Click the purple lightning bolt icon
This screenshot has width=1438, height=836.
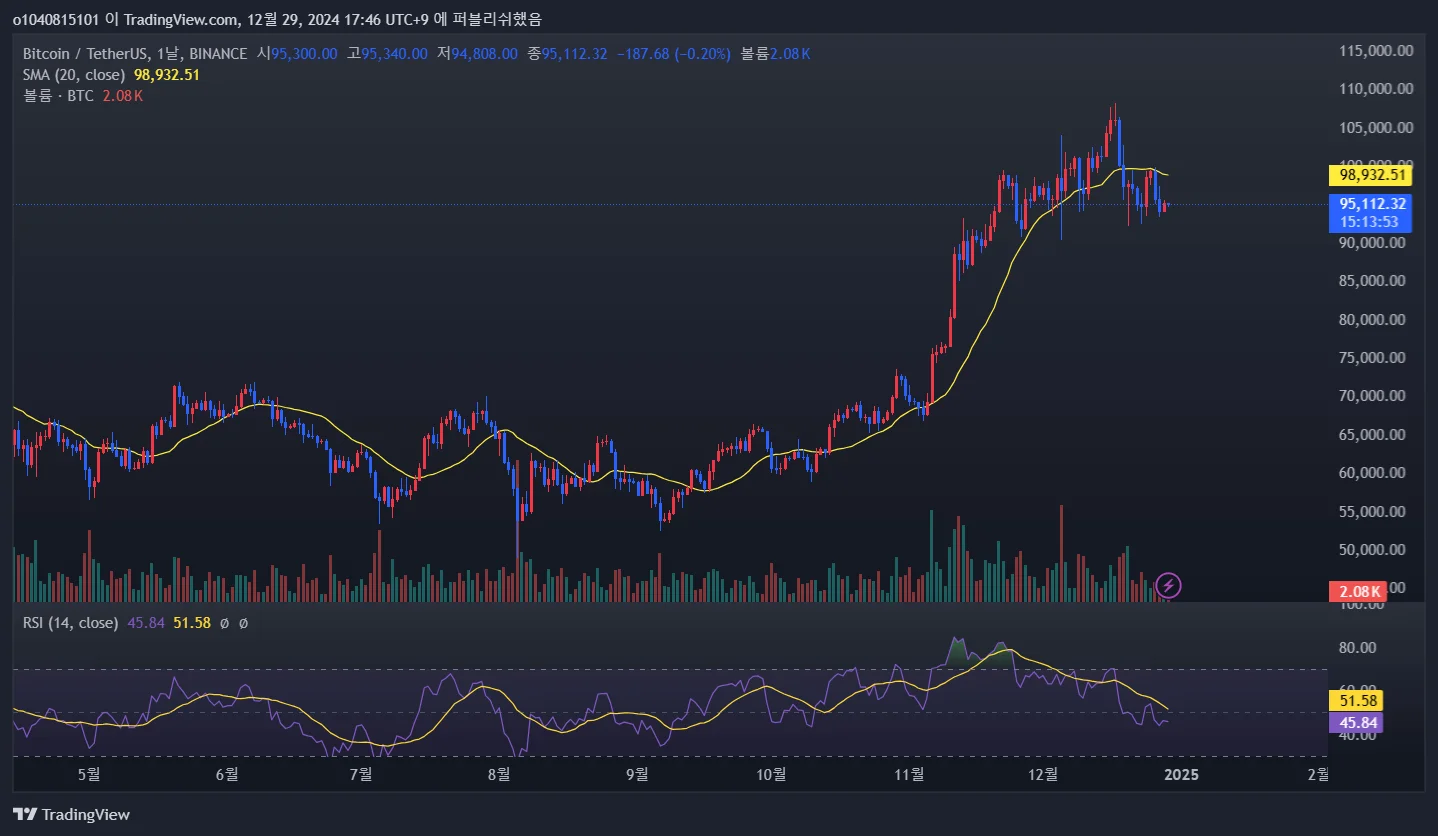point(1168,585)
